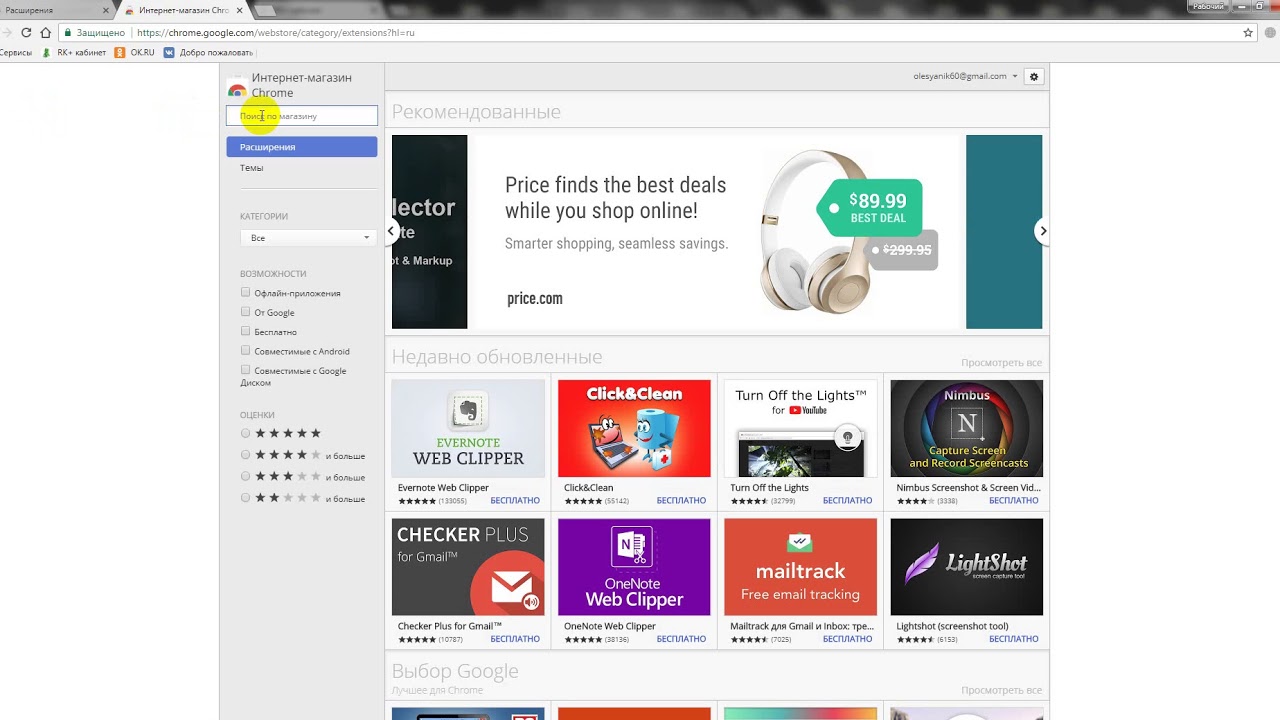Expand the olesyanik60@gmail.com account menu
The image size is (1280, 720).
pos(965,76)
